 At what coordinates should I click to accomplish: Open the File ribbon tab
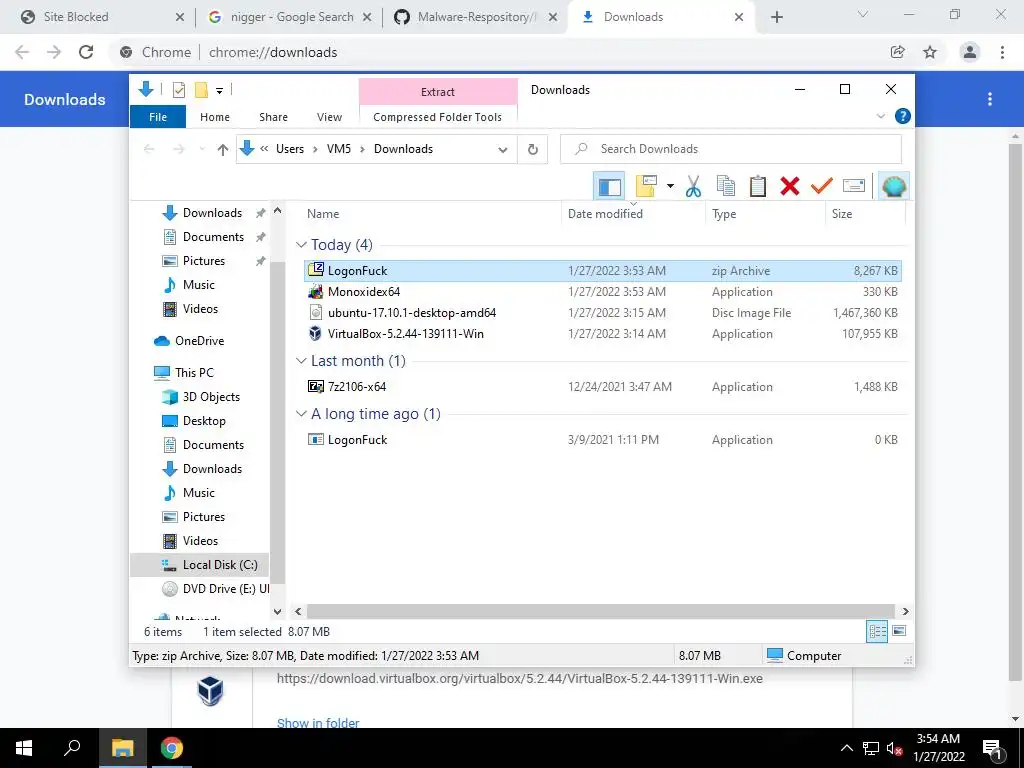158,117
